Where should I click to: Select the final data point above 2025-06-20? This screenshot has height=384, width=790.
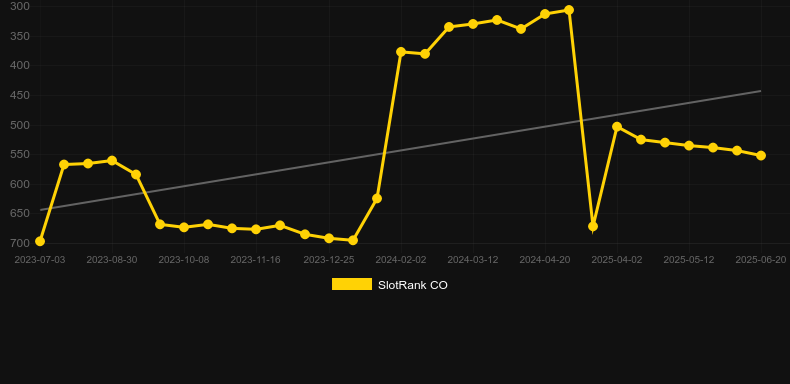click(761, 156)
